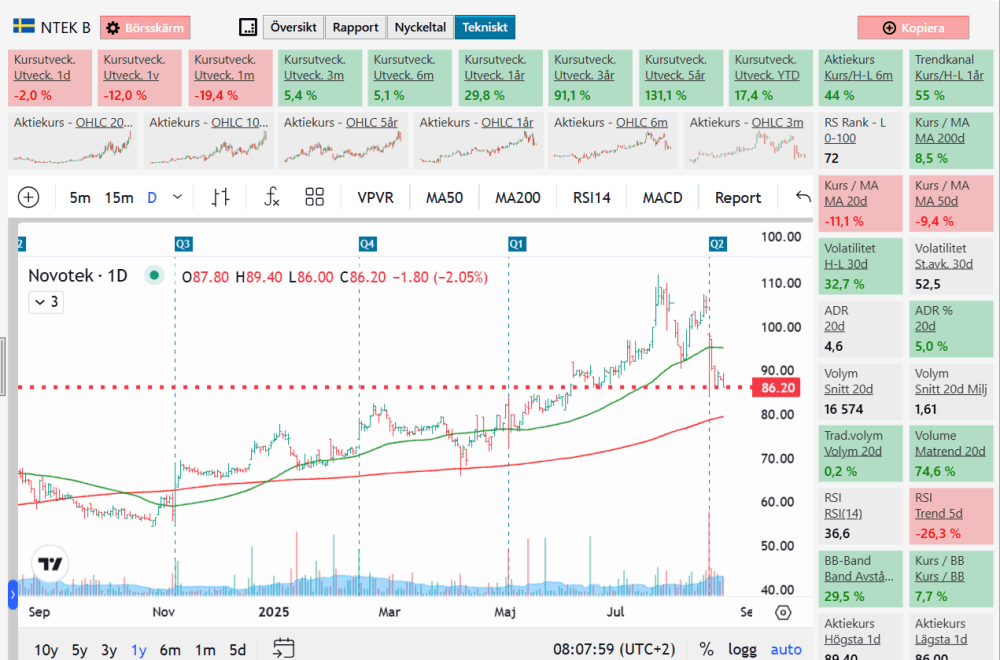This screenshot has width=1000, height=660.
Task: Switch to the Översikt tab
Action: click(293, 27)
